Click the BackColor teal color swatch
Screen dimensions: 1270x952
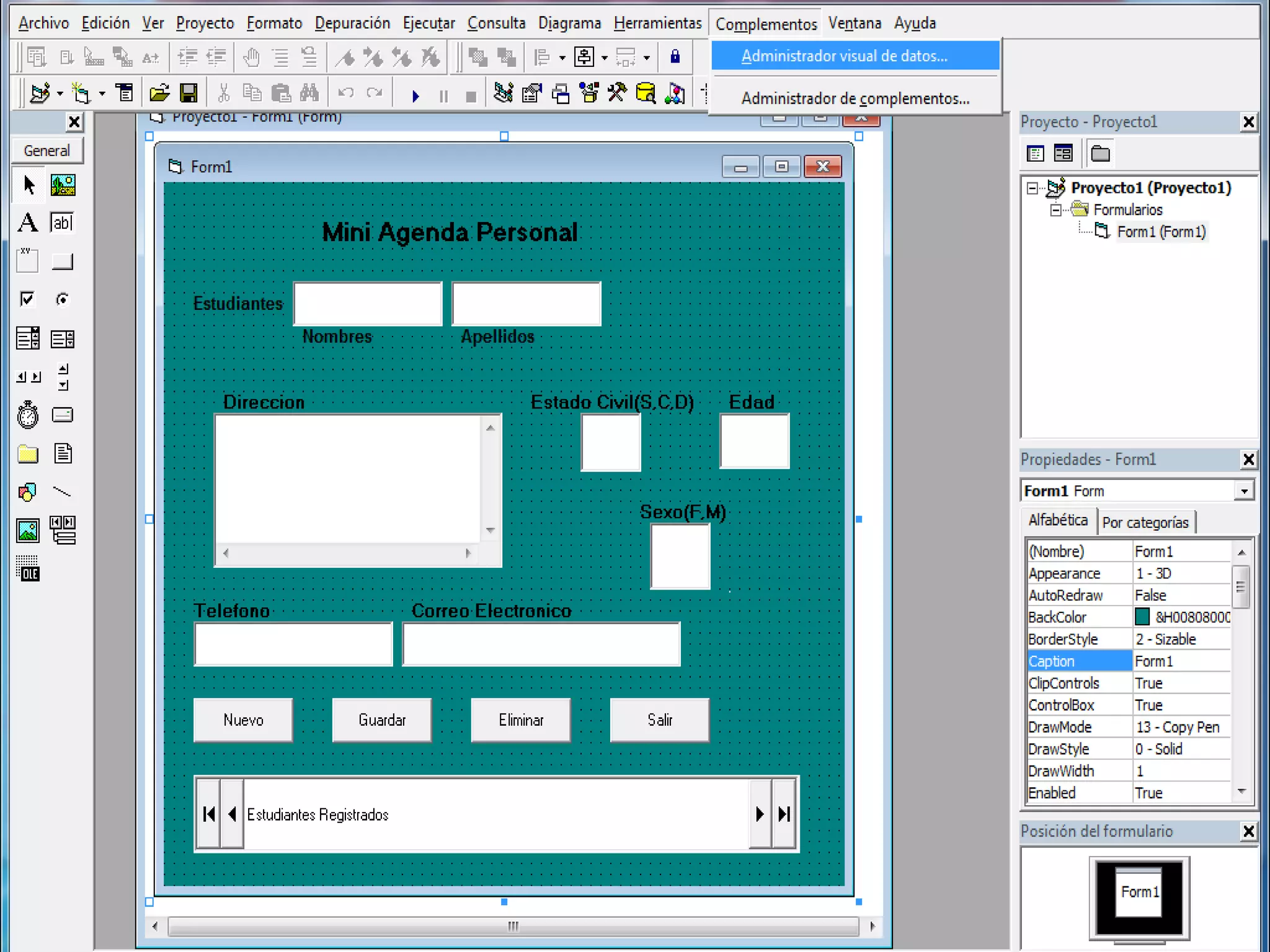(1142, 617)
